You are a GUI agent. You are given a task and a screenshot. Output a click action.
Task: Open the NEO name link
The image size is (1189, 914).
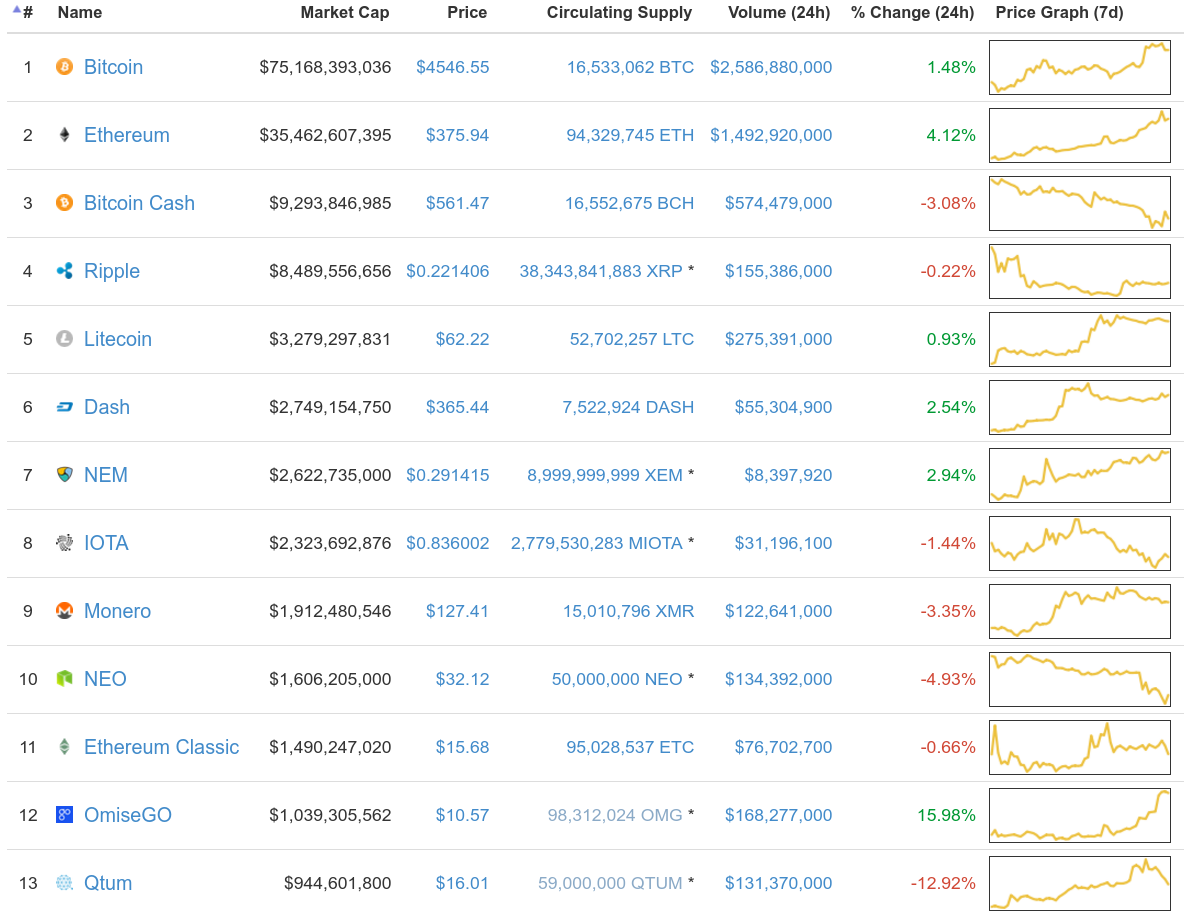(105, 678)
